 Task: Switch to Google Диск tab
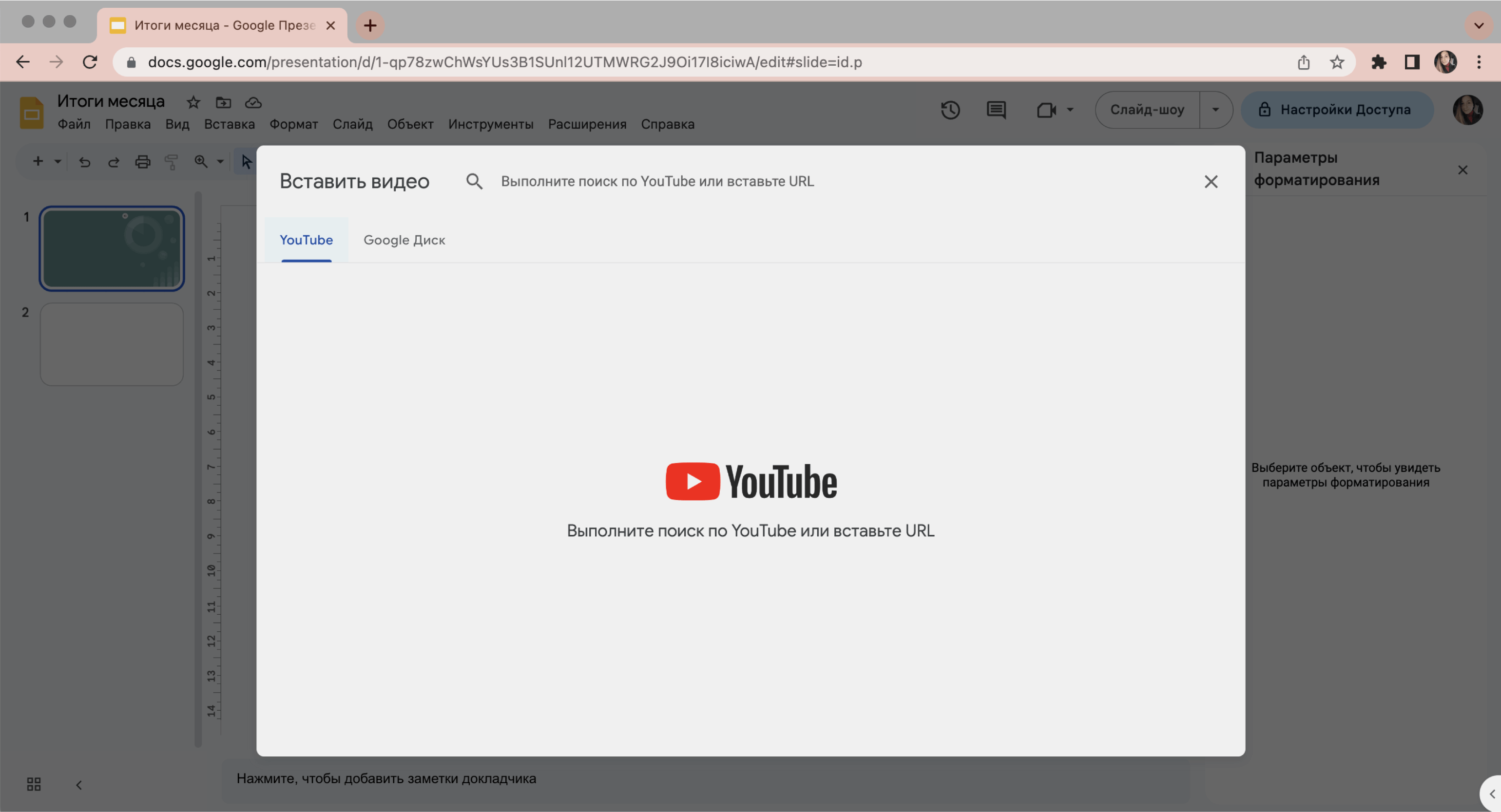(405, 240)
